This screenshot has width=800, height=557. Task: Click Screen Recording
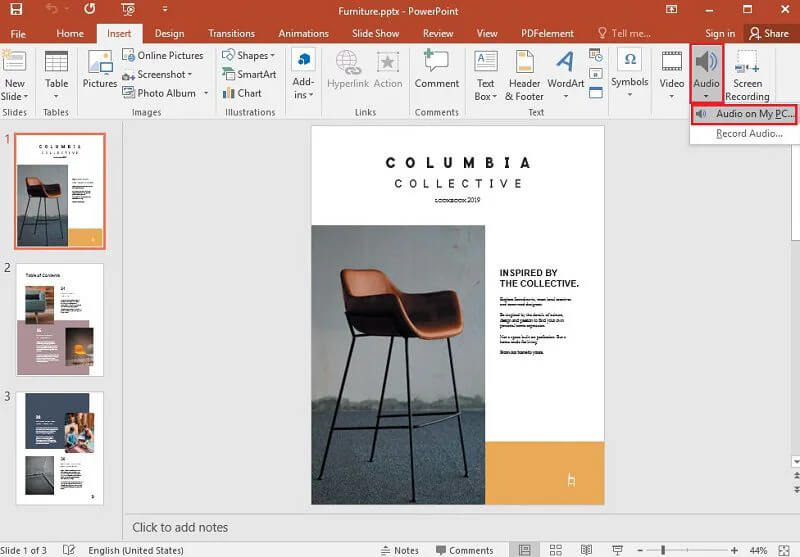747,75
